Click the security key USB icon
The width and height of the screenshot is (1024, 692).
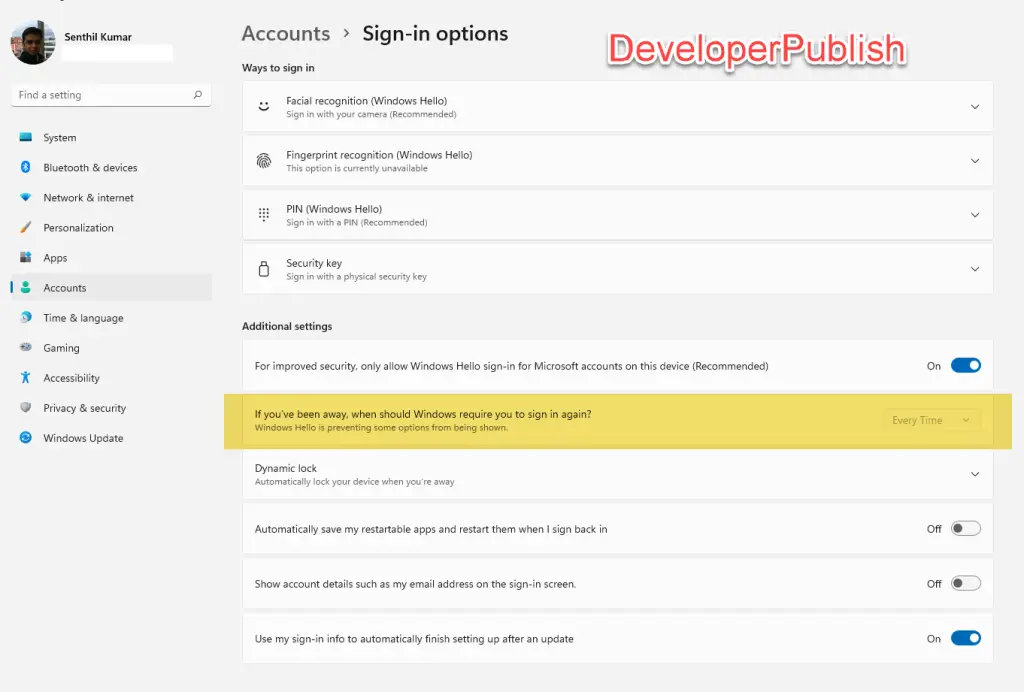(x=264, y=269)
